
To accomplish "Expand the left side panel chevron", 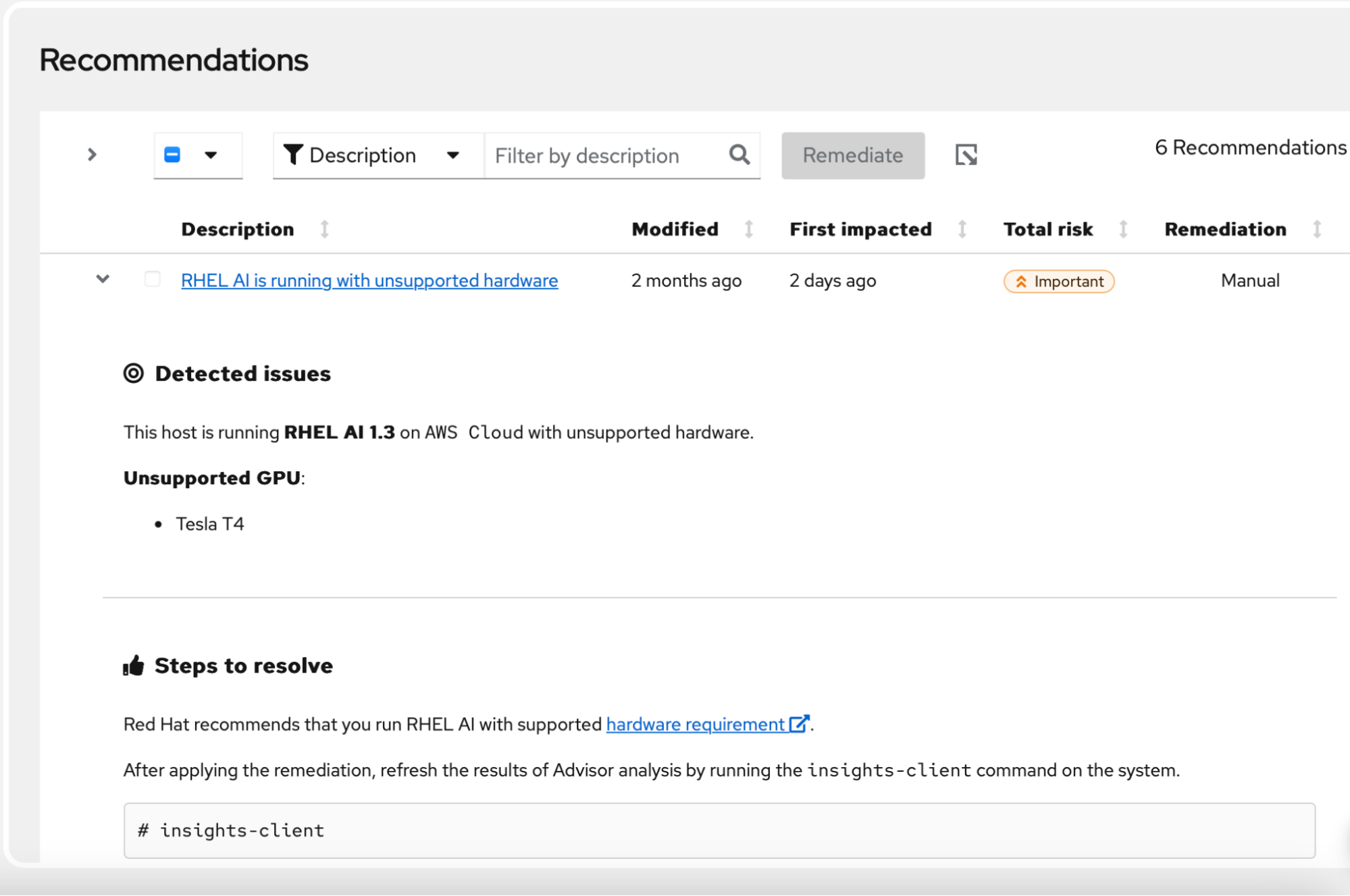I will click(93, 155).
